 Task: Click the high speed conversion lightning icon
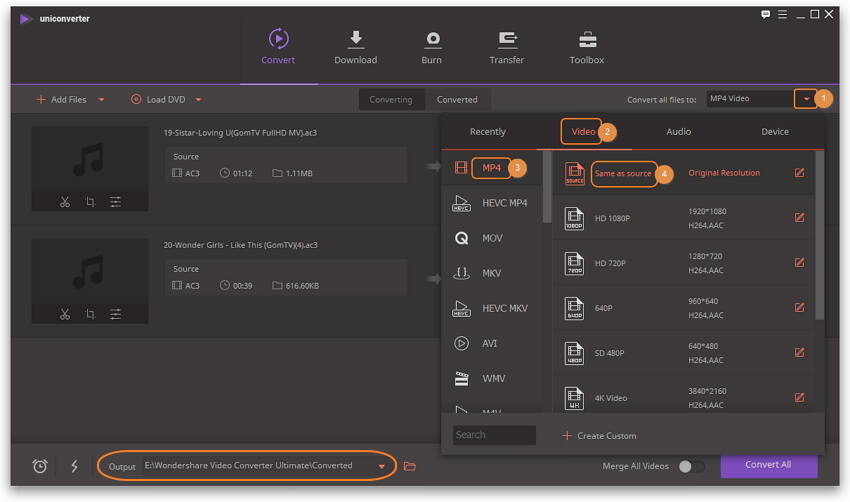pos(74,466)
